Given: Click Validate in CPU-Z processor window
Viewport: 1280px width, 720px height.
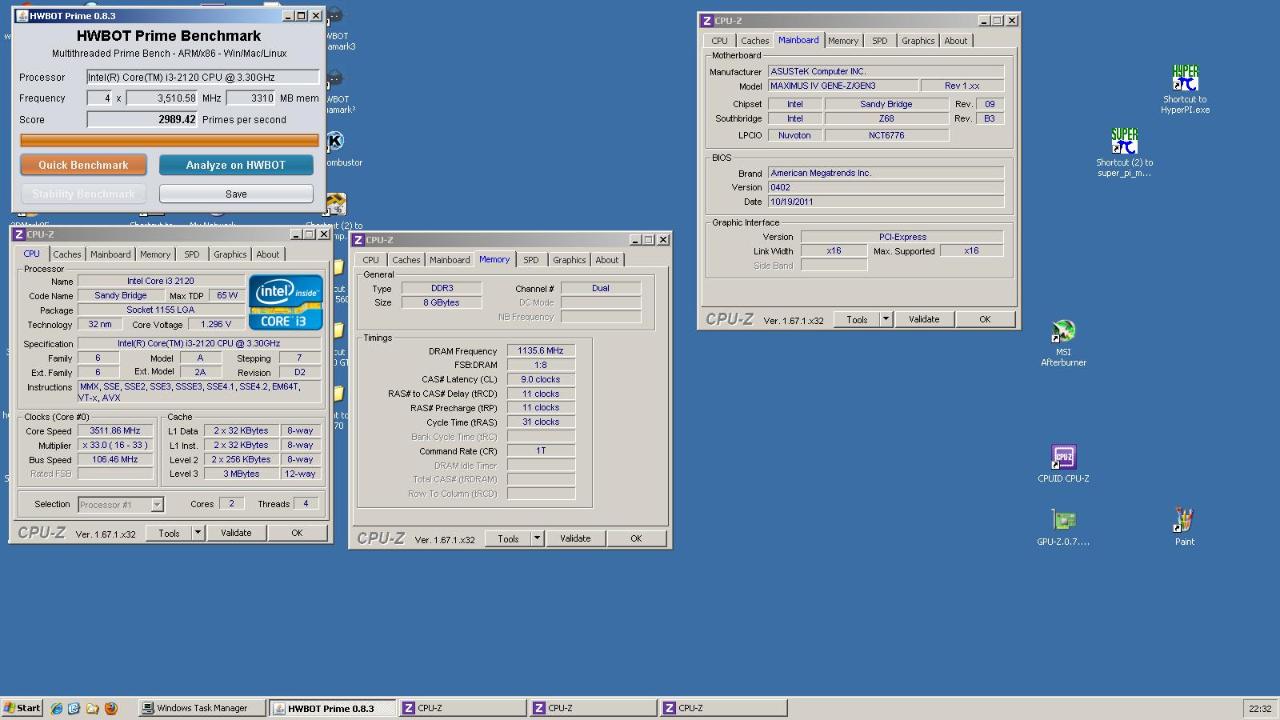Looking at the screenshot, I should point(236,533).
